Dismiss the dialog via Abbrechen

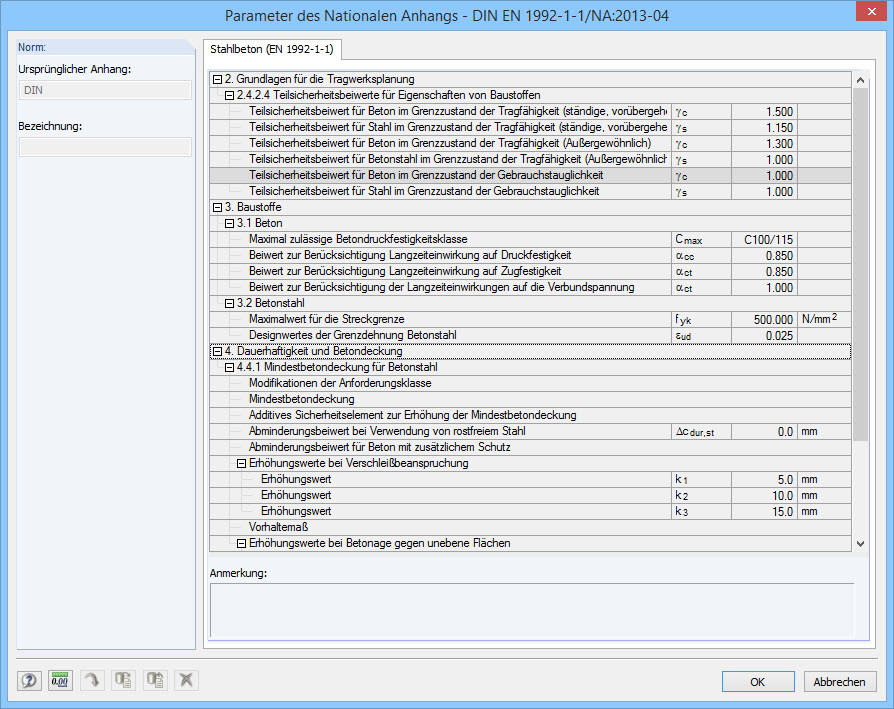click(x=839, y=680)
